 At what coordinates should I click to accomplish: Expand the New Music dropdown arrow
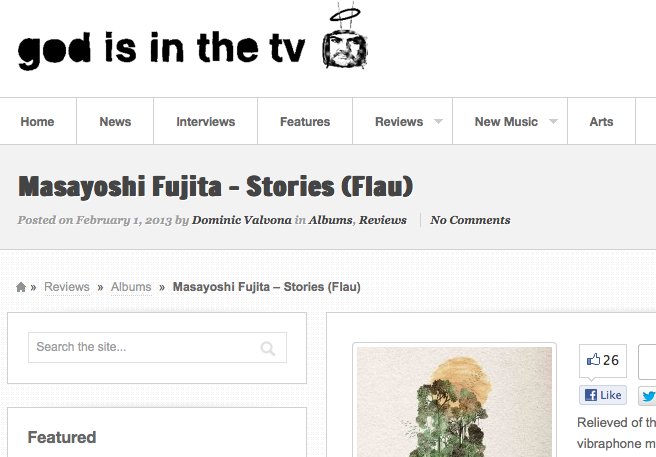[553, 122]
